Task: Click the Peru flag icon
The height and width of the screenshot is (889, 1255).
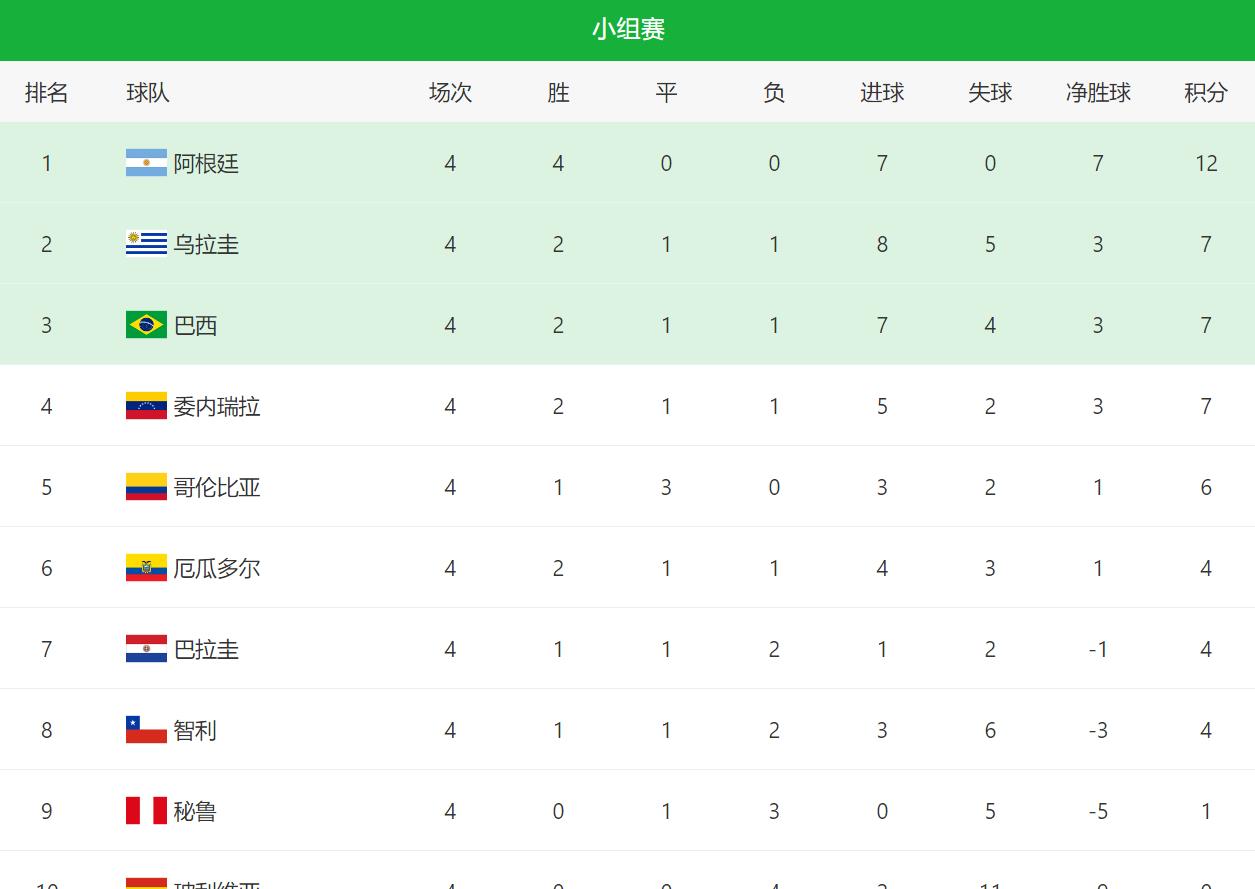Action: [146, 811]
